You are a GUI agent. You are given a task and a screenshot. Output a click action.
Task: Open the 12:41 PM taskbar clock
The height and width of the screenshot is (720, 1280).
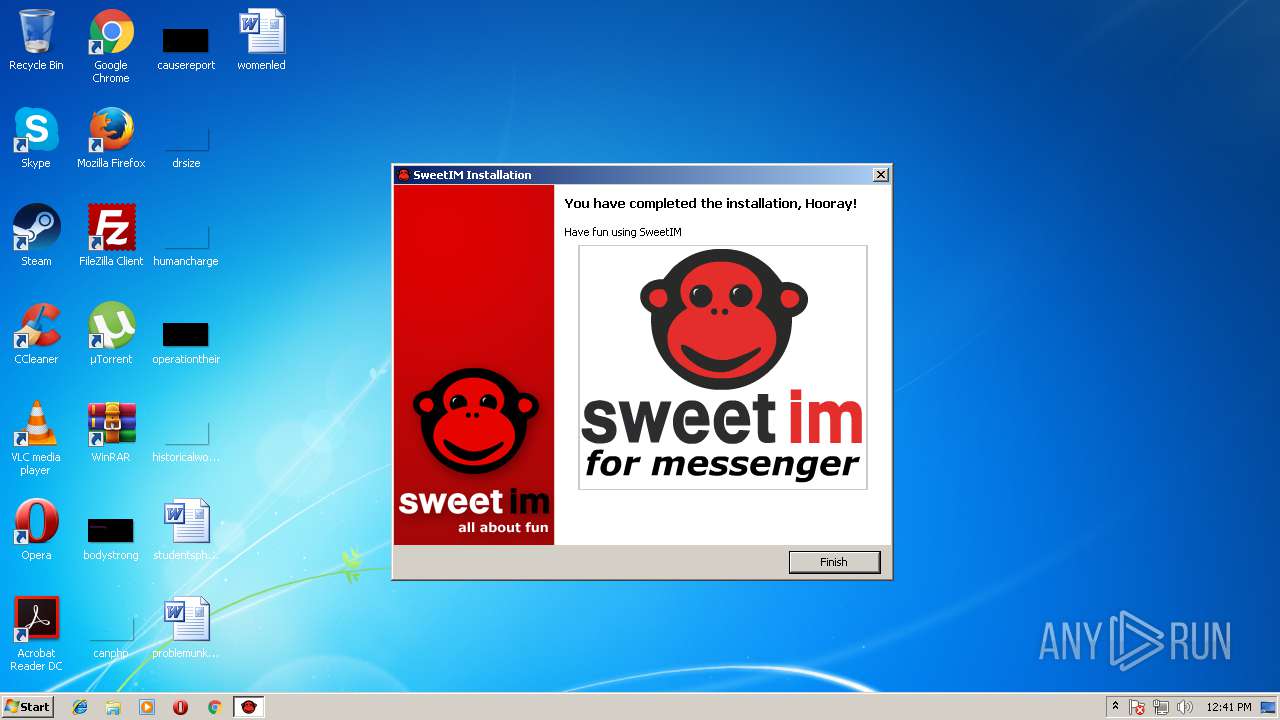point(1229,707)
